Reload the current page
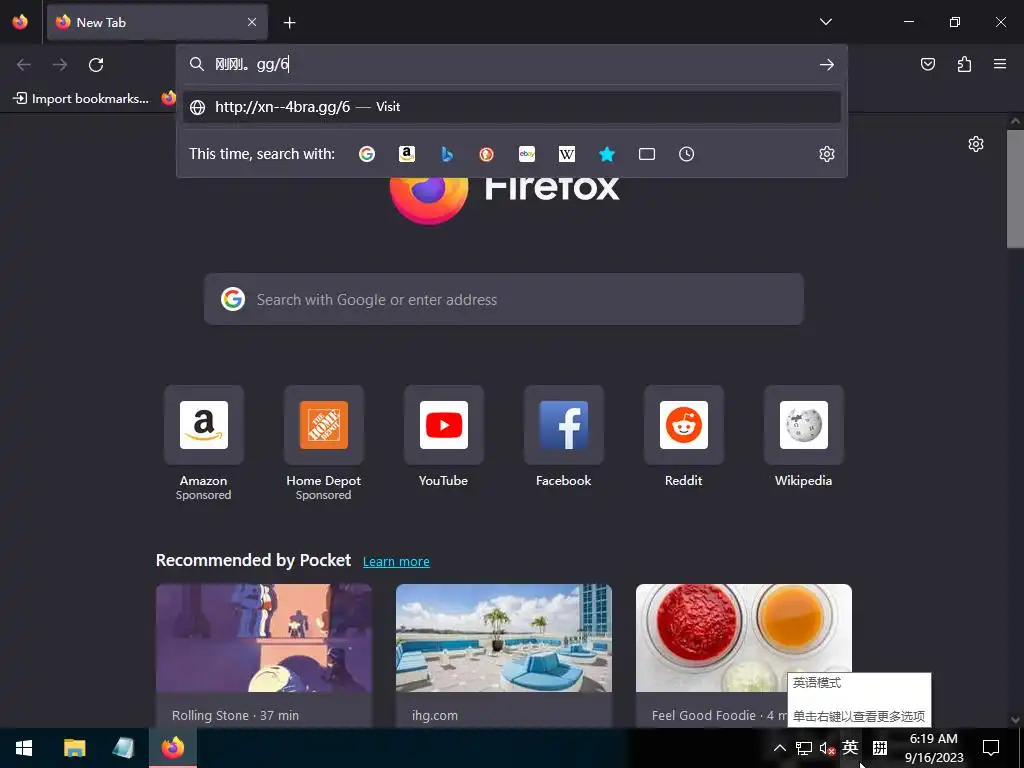This screenshot has width=1024, height=768. [96, 65]
